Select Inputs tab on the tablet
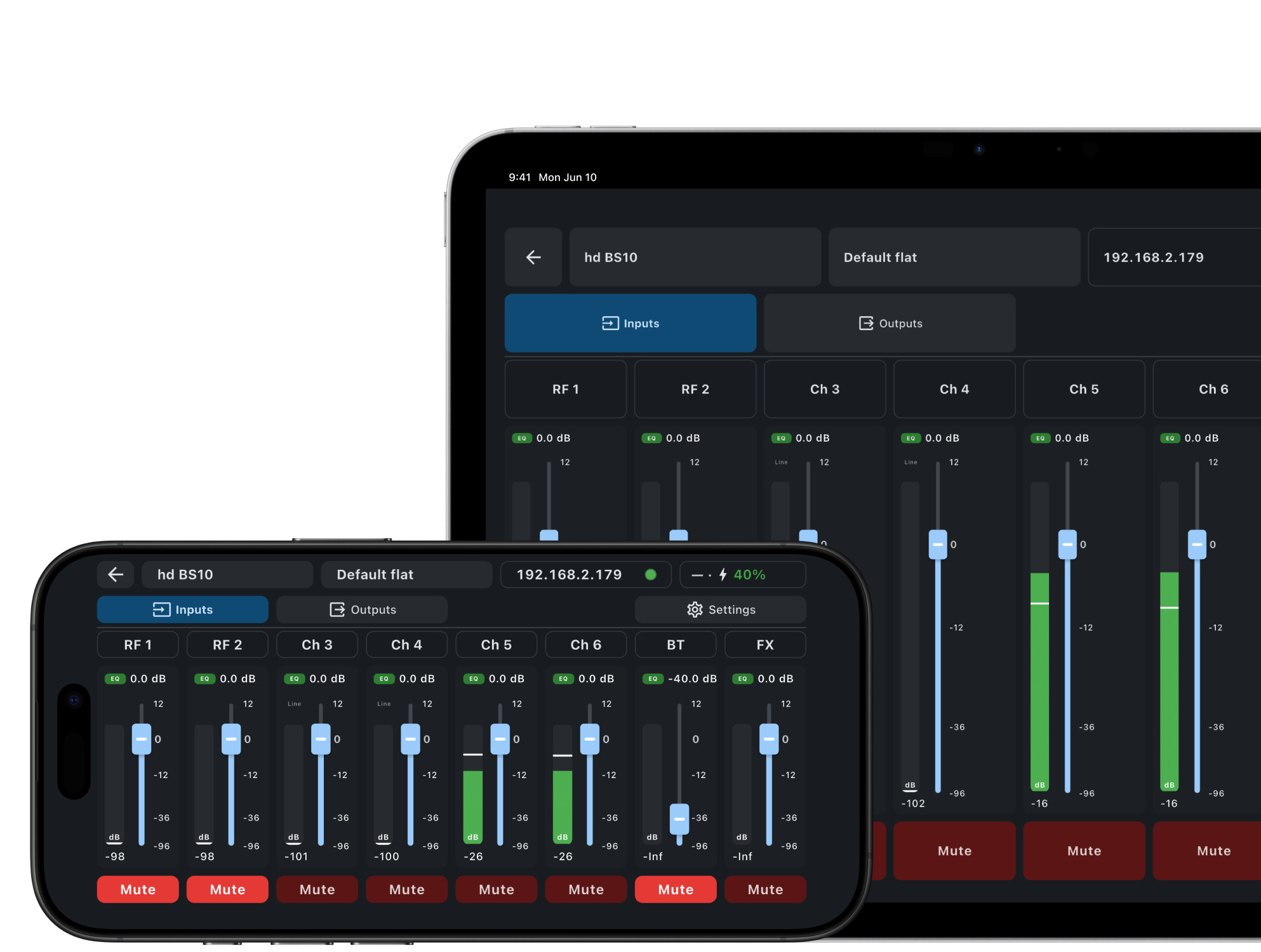 (630, 323)
